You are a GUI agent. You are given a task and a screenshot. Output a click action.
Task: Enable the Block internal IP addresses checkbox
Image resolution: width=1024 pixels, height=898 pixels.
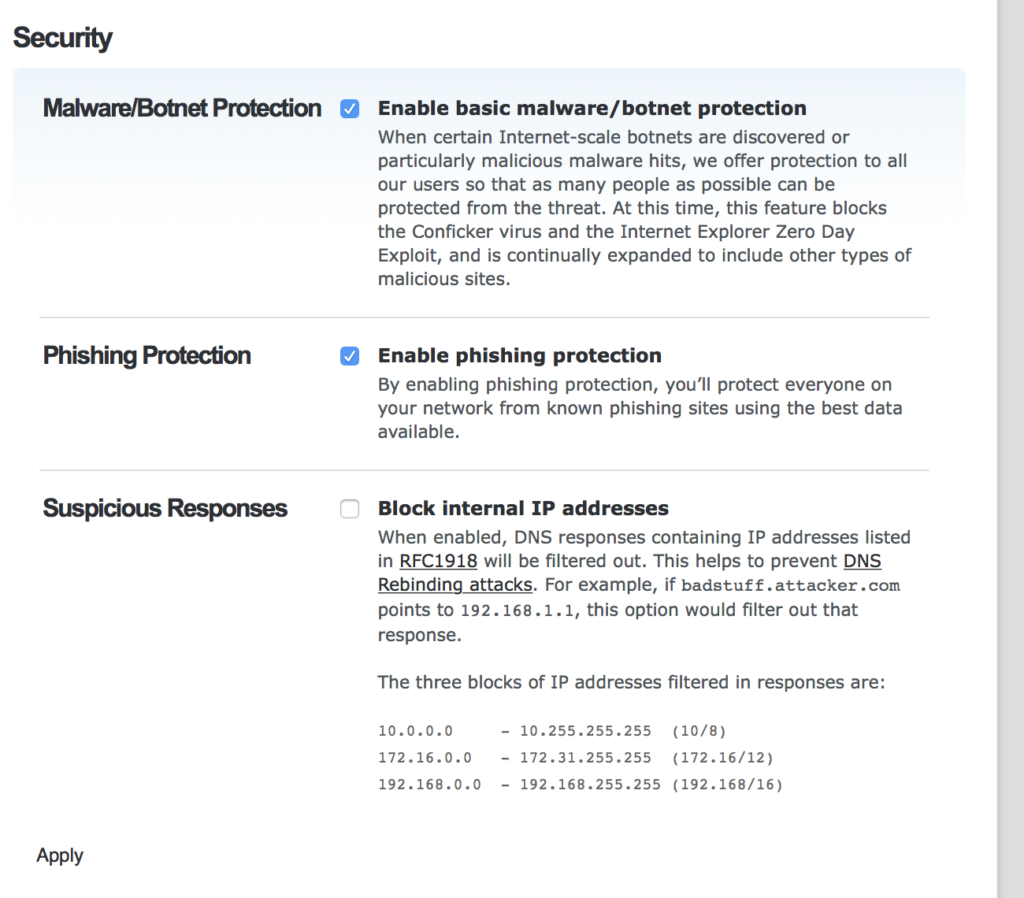click(349, 509)
